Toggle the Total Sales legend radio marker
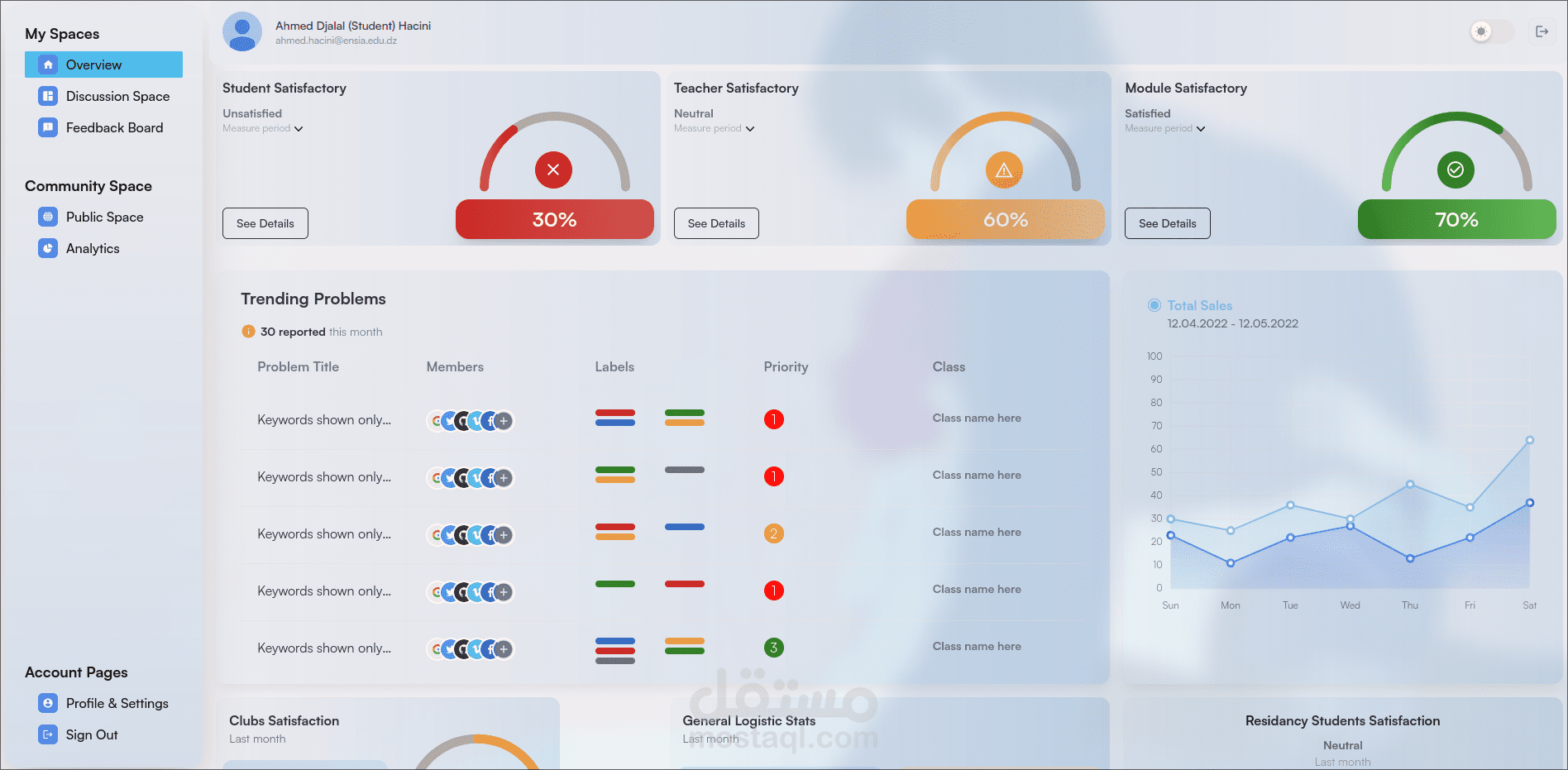Image resolution: width=1568 pixels, height=770 pixels. tap(1154, 305)
